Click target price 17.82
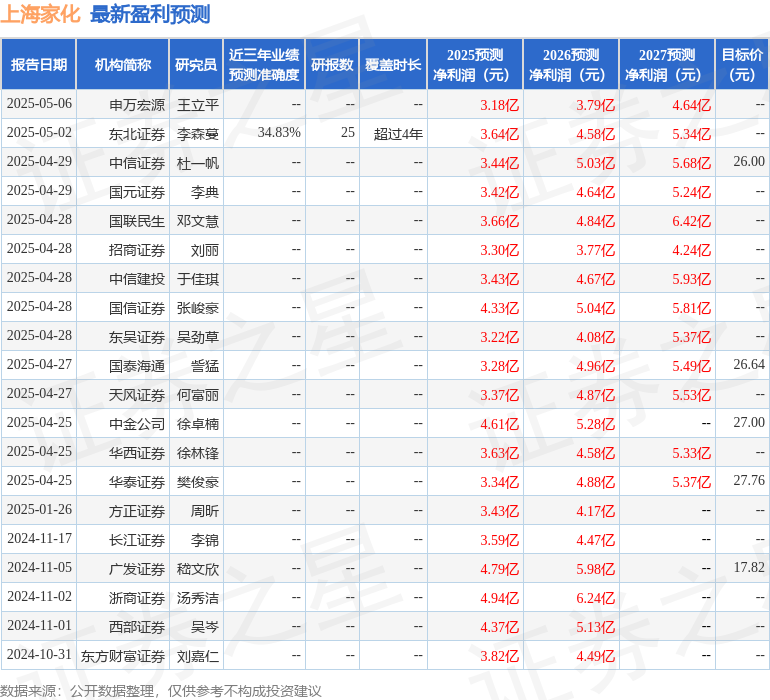 coord(749,567)
